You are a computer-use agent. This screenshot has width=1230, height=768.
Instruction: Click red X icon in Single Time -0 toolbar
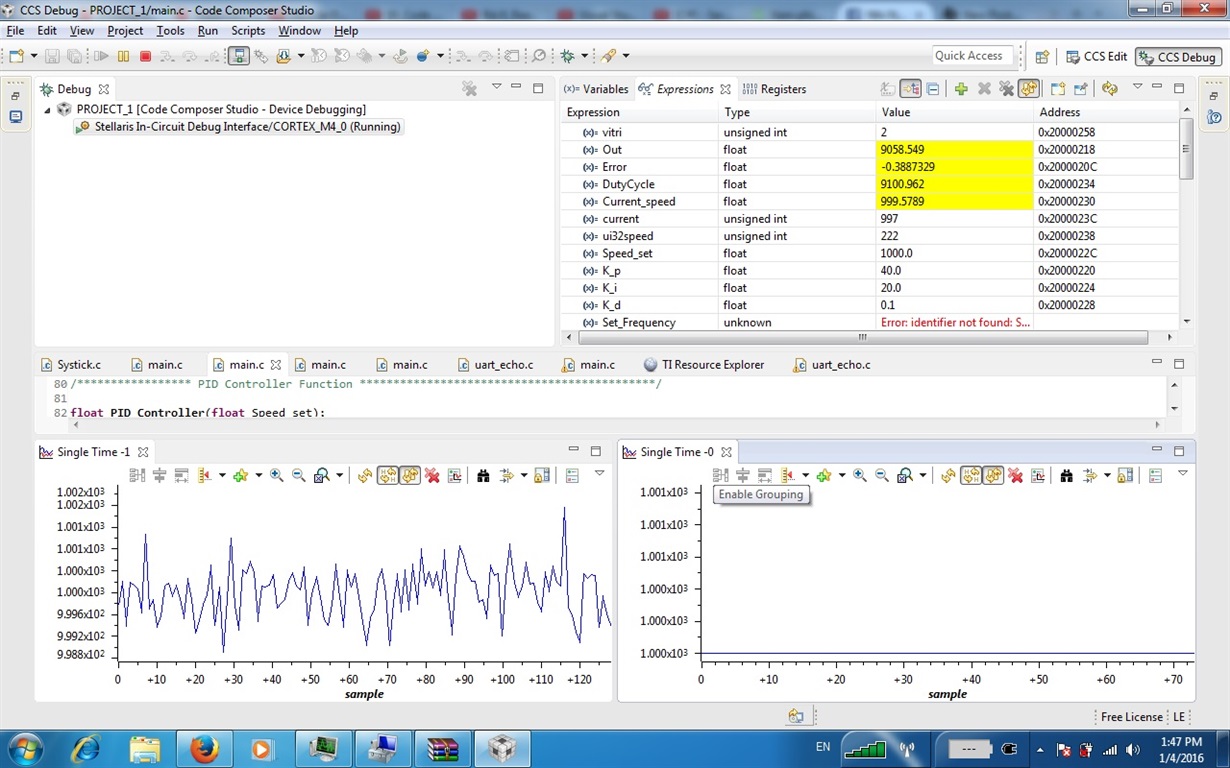[1015, 476]
